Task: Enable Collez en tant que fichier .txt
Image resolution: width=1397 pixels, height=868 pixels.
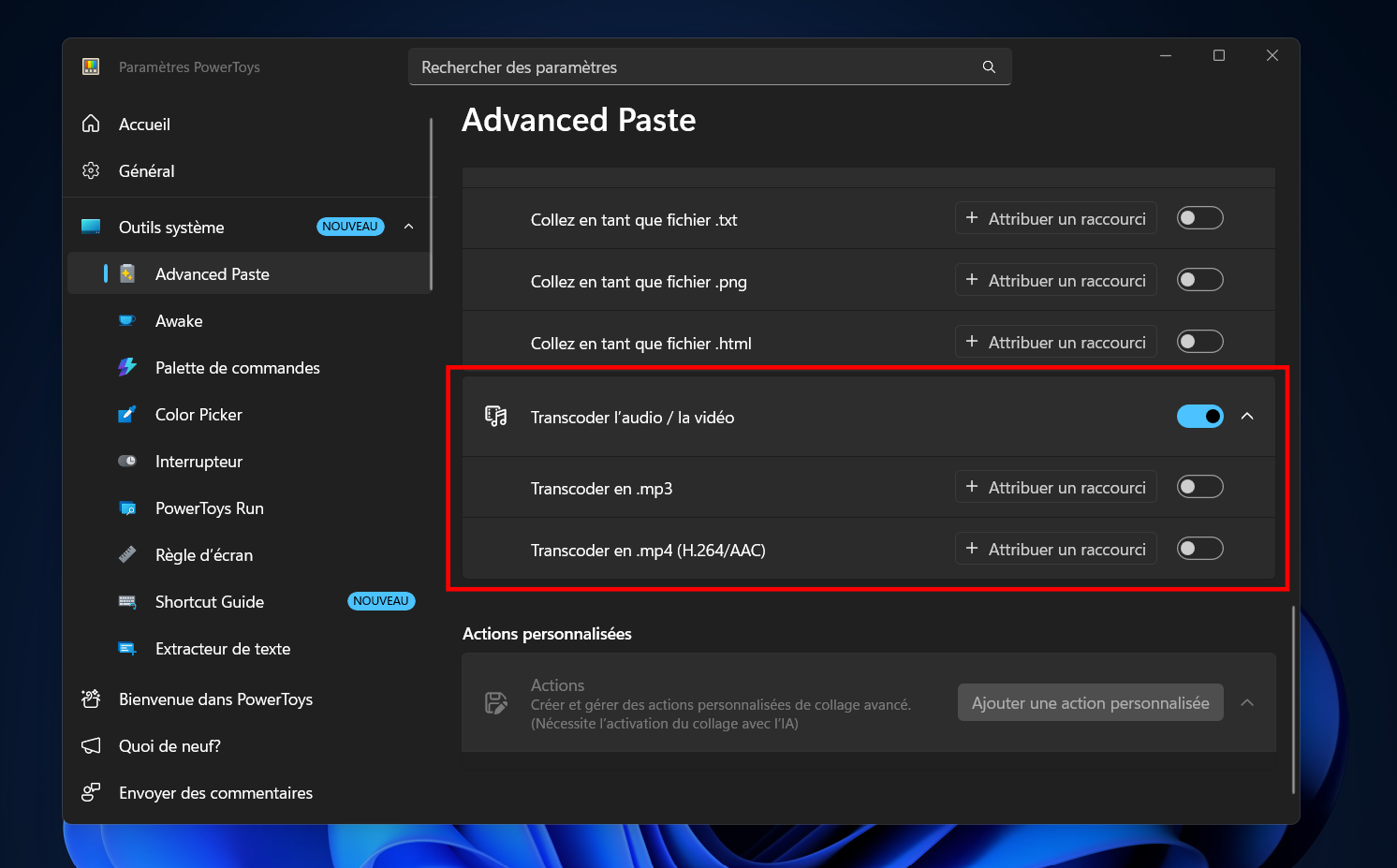Action: click(1200, 218)
